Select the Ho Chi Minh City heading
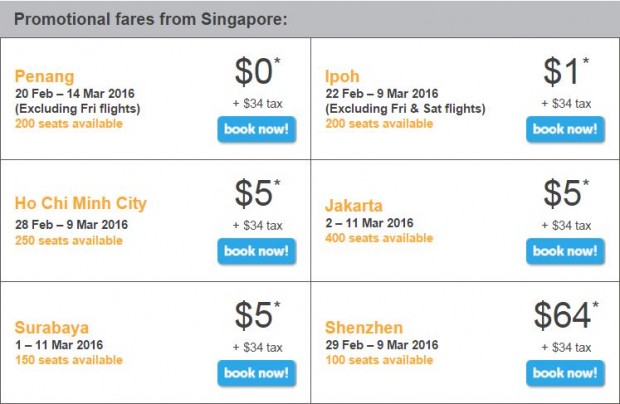Viewport: 620px width, 404px height. tap(81, 203)
